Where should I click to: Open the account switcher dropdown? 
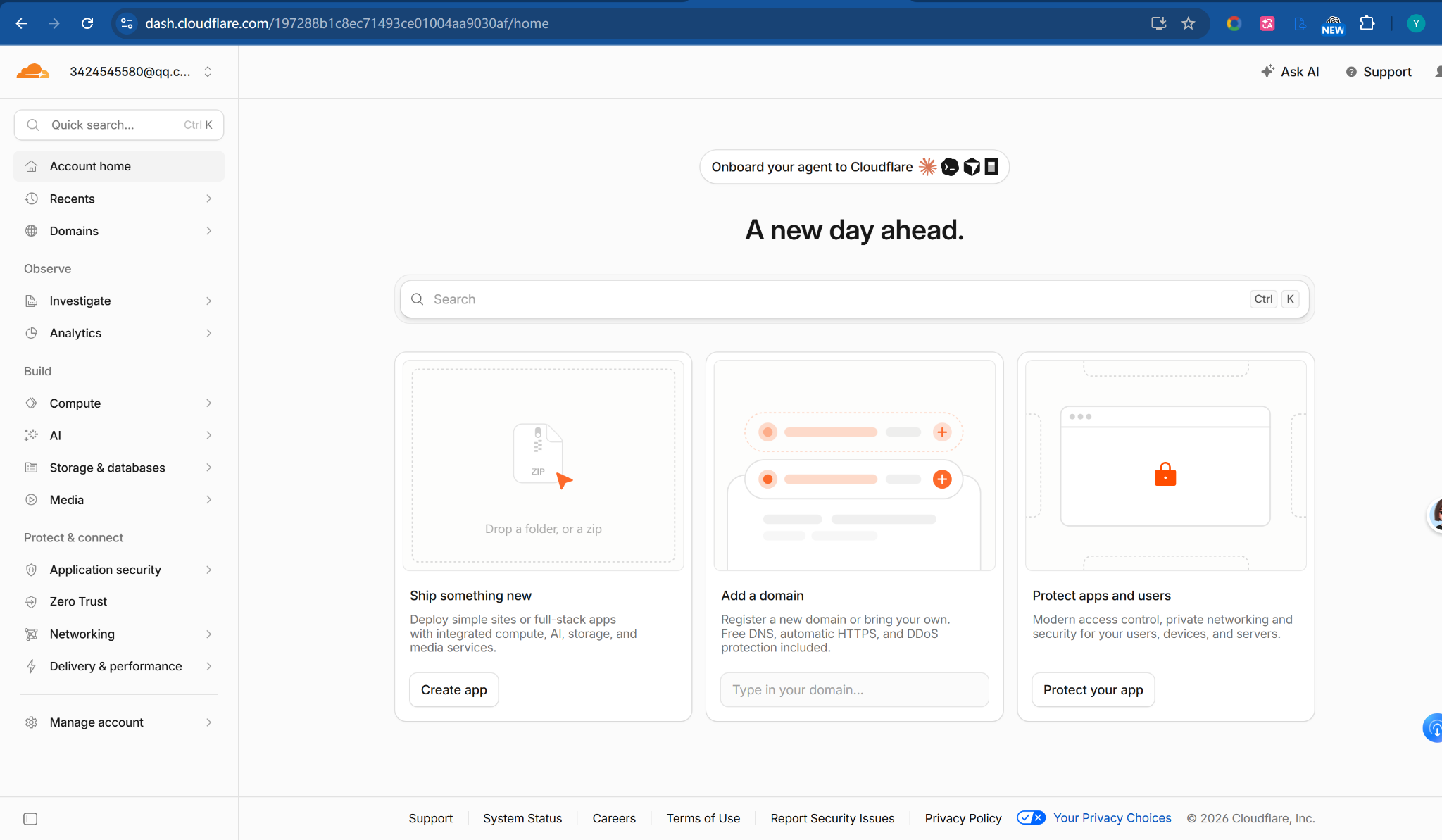click(208, 72)
